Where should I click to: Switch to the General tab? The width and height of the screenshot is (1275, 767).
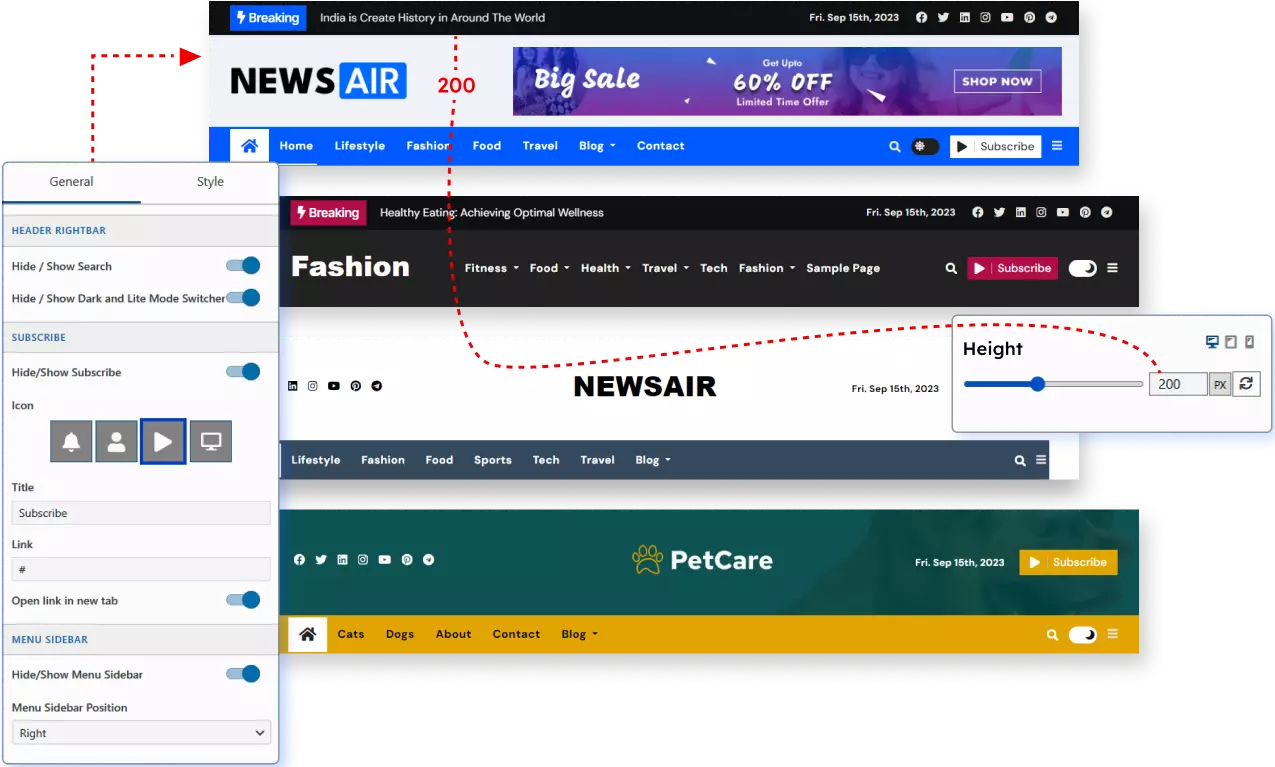pyautogui.click(x=71, y=182)
